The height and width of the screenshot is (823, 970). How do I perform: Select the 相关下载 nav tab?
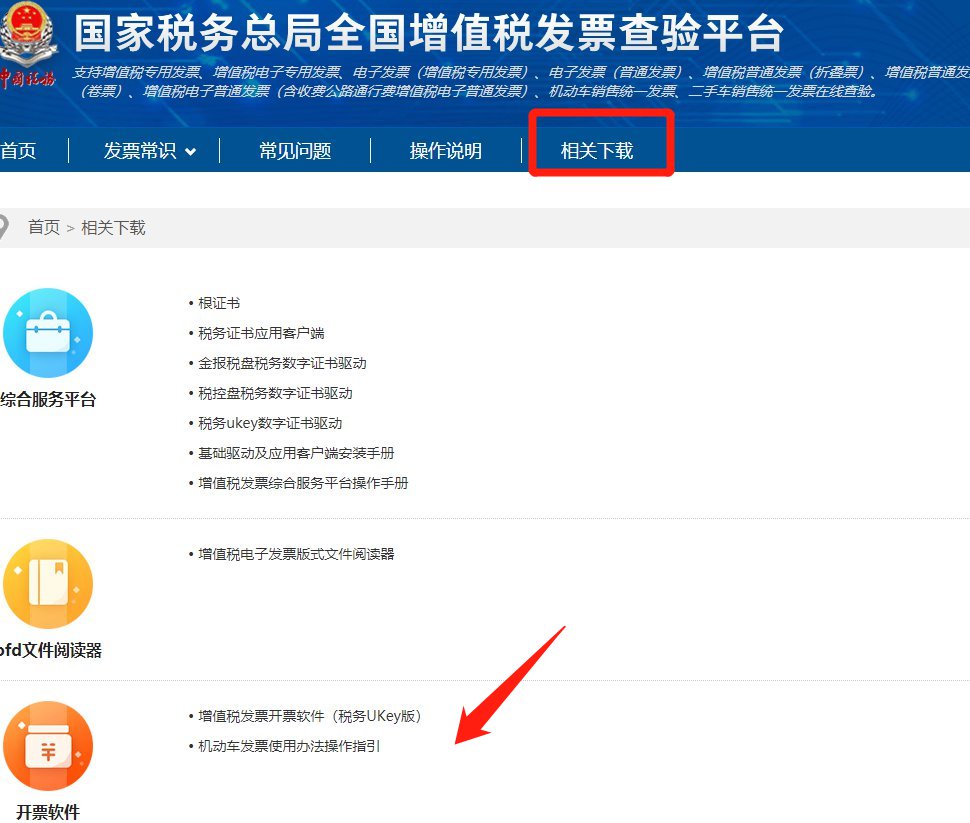(597, 150)
